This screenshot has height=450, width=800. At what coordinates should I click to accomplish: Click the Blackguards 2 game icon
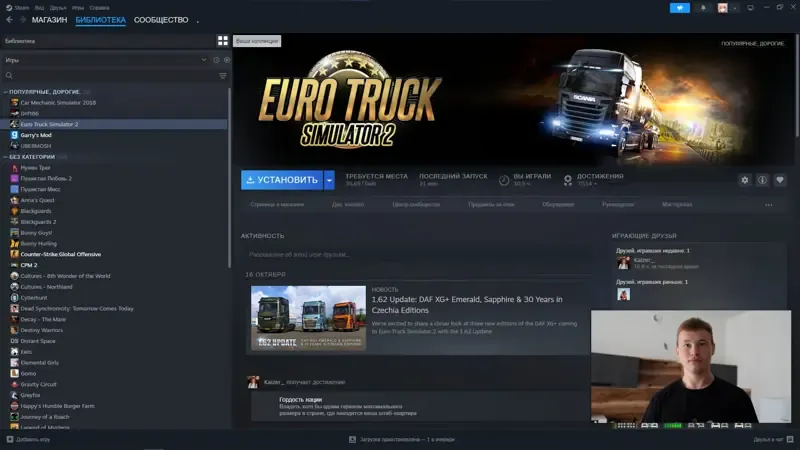[x=14, y=222]
